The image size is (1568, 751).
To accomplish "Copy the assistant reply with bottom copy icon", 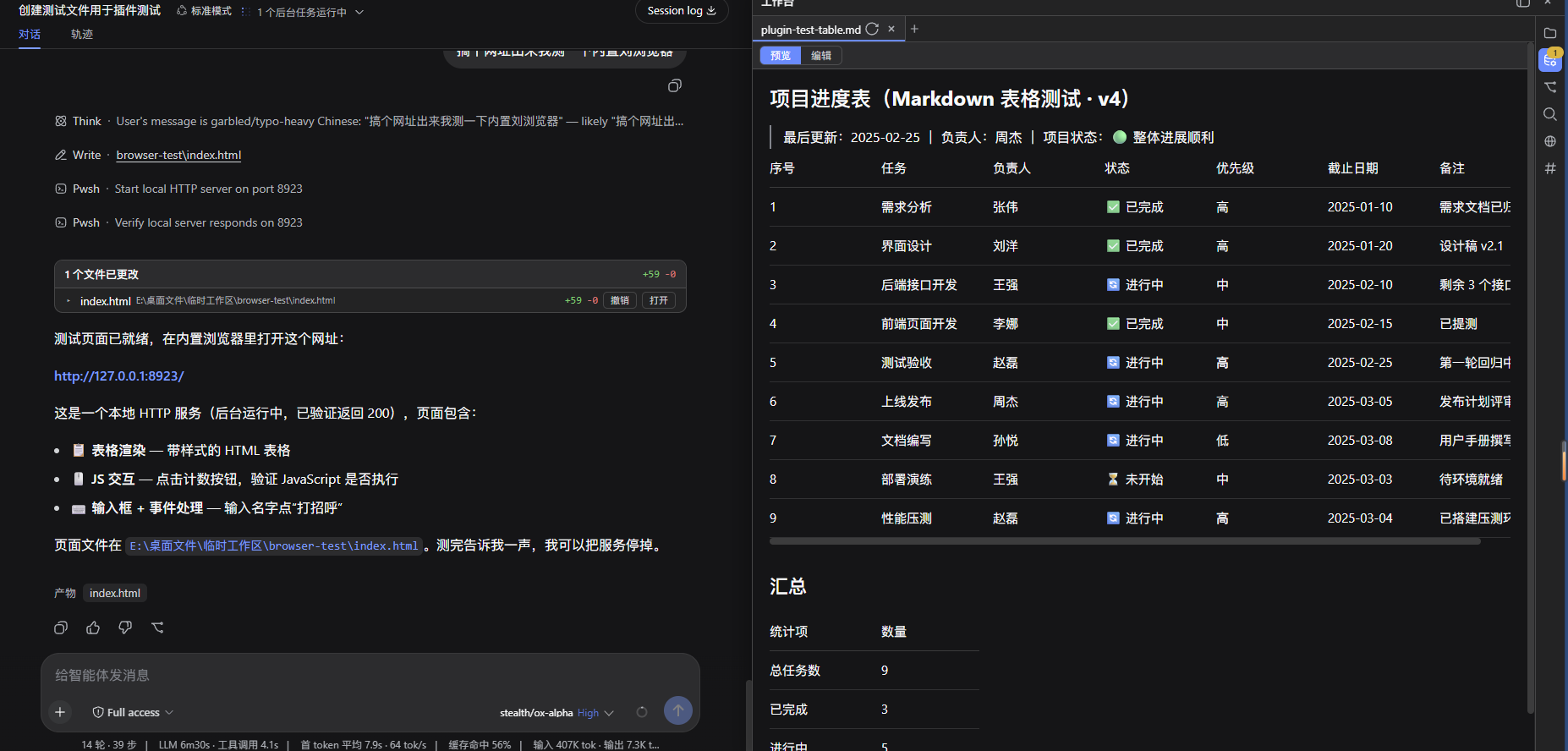I will click(x=61, y=628).
